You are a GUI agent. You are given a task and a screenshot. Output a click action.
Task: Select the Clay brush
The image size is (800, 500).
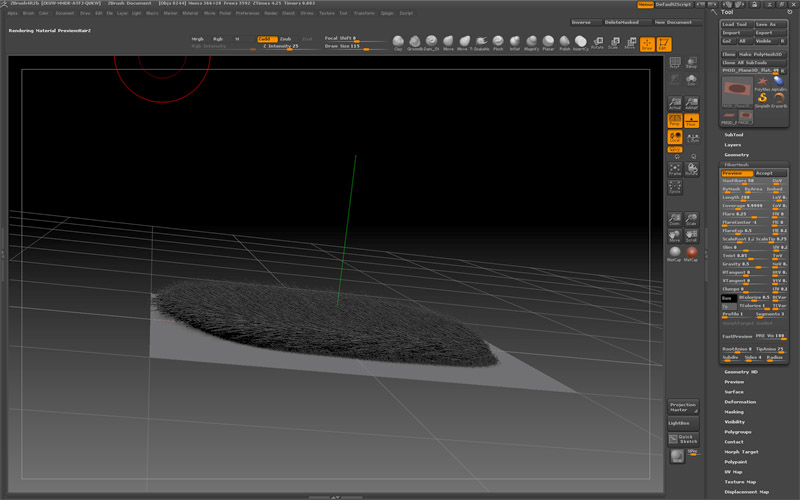[x=398, y=43]
